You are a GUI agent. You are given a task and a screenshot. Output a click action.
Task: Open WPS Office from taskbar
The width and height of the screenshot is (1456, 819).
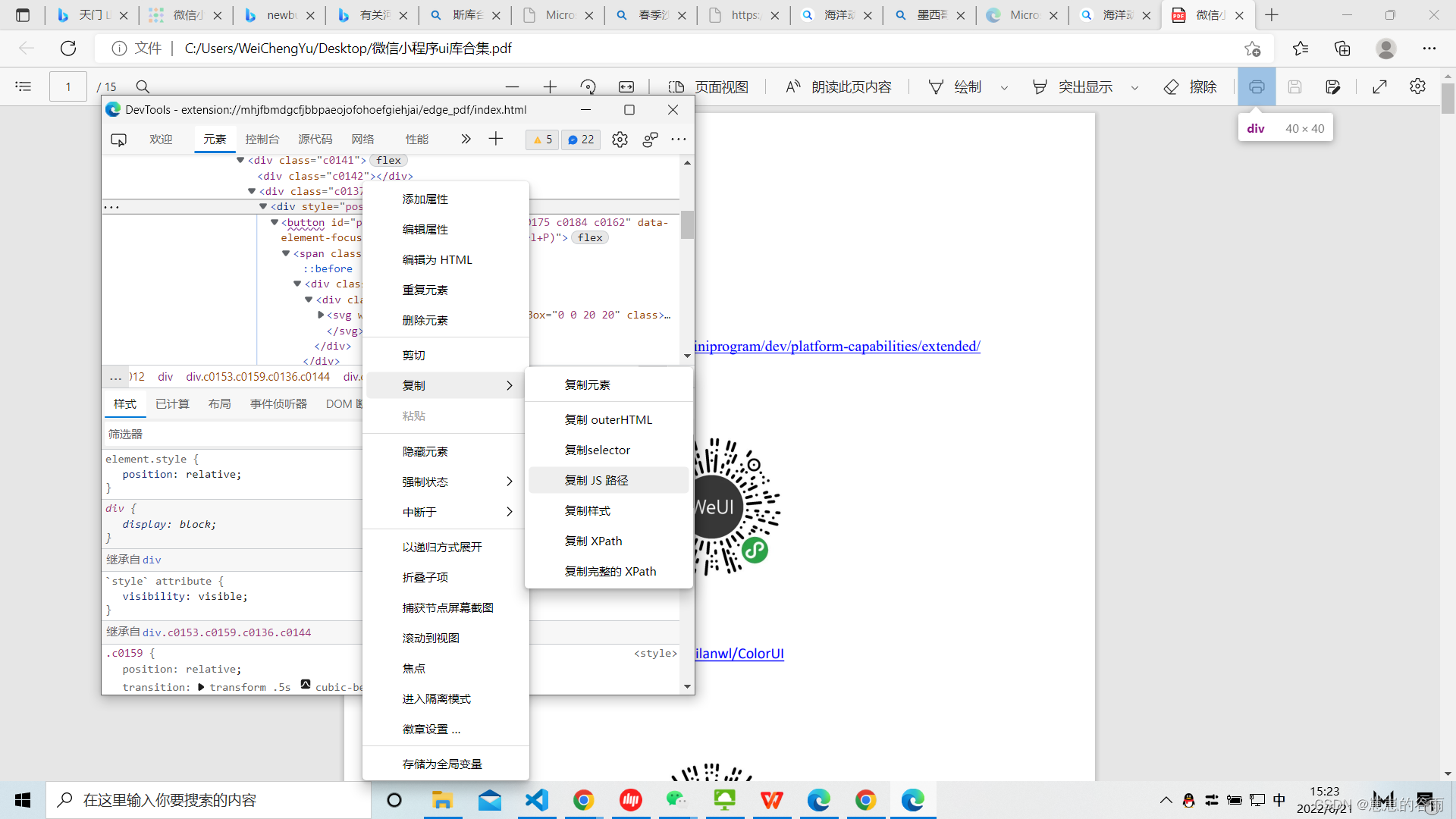click(x=772, y=800)
